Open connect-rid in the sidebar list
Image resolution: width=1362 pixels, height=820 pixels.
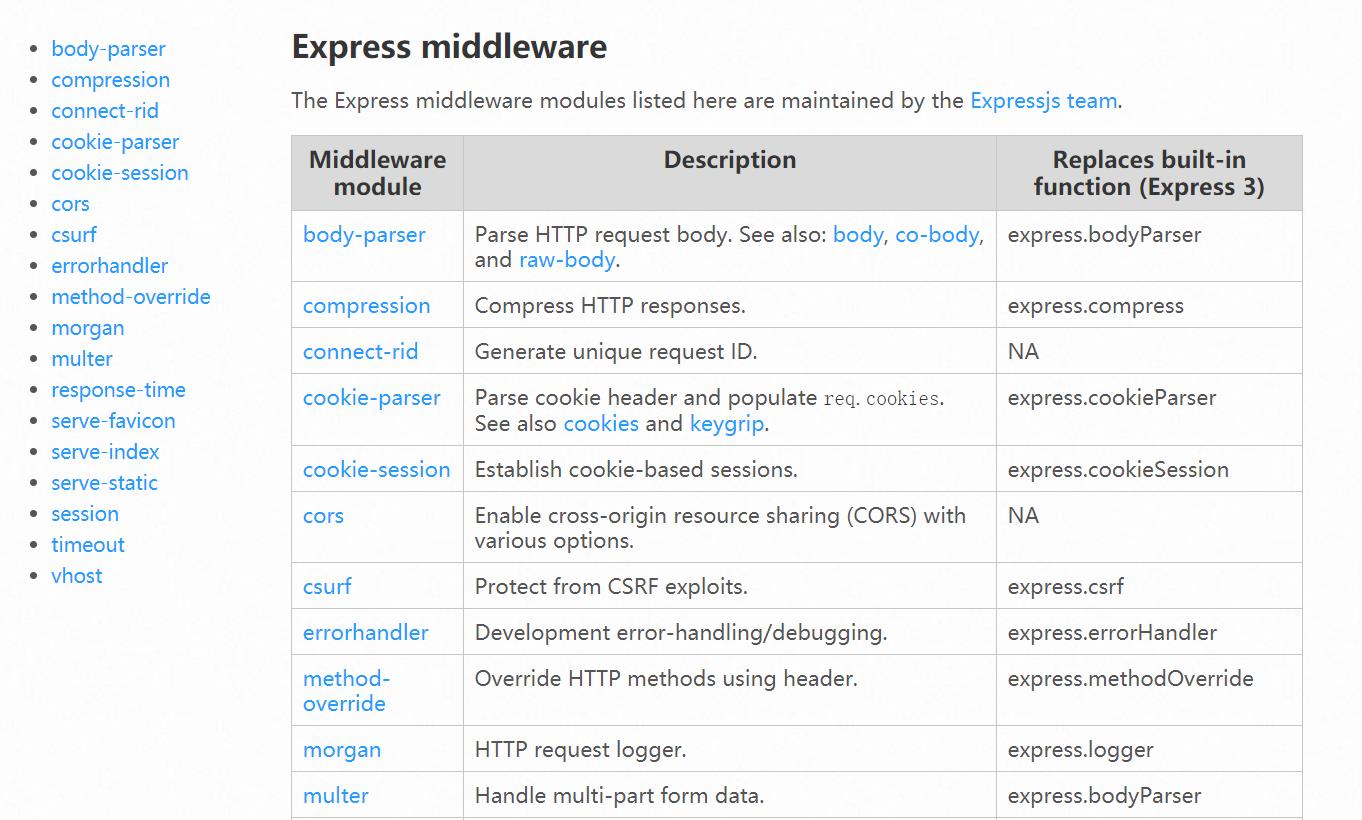pos(105,111)
